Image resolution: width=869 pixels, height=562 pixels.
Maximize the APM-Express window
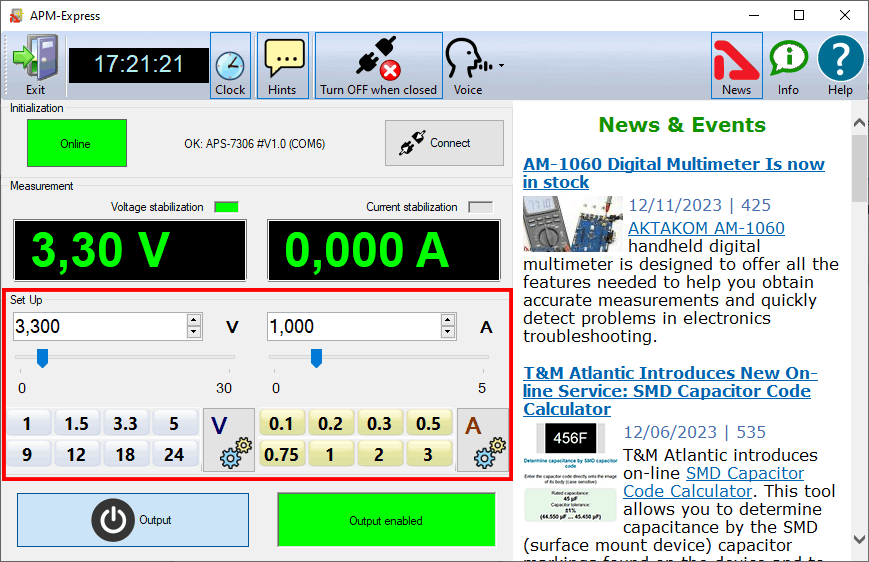click(799, 16)
